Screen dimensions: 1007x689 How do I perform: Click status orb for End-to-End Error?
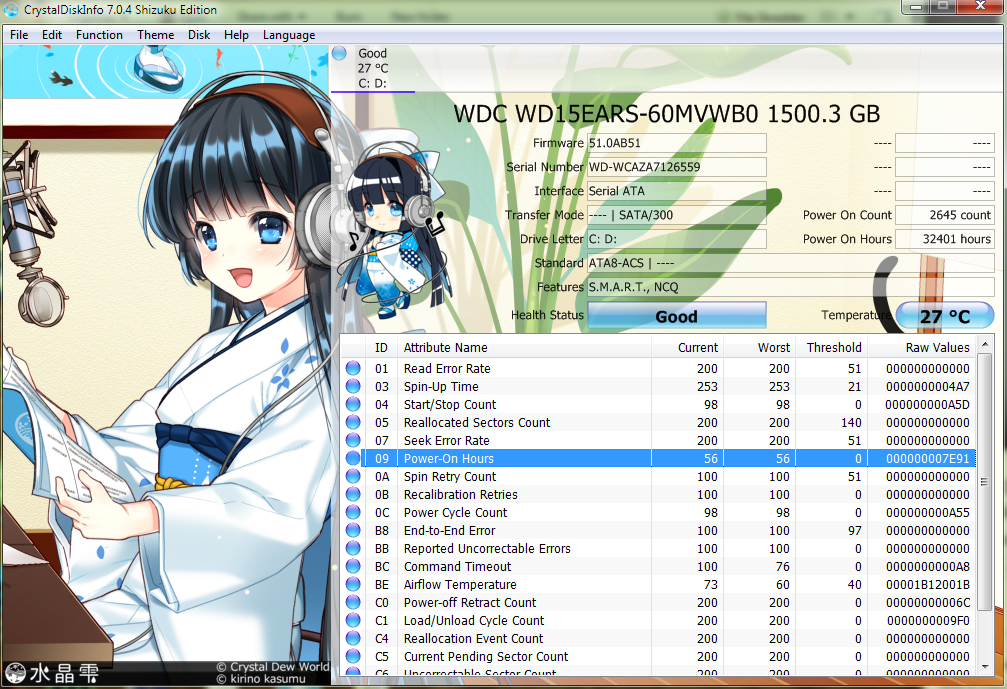tap(353, 530)
